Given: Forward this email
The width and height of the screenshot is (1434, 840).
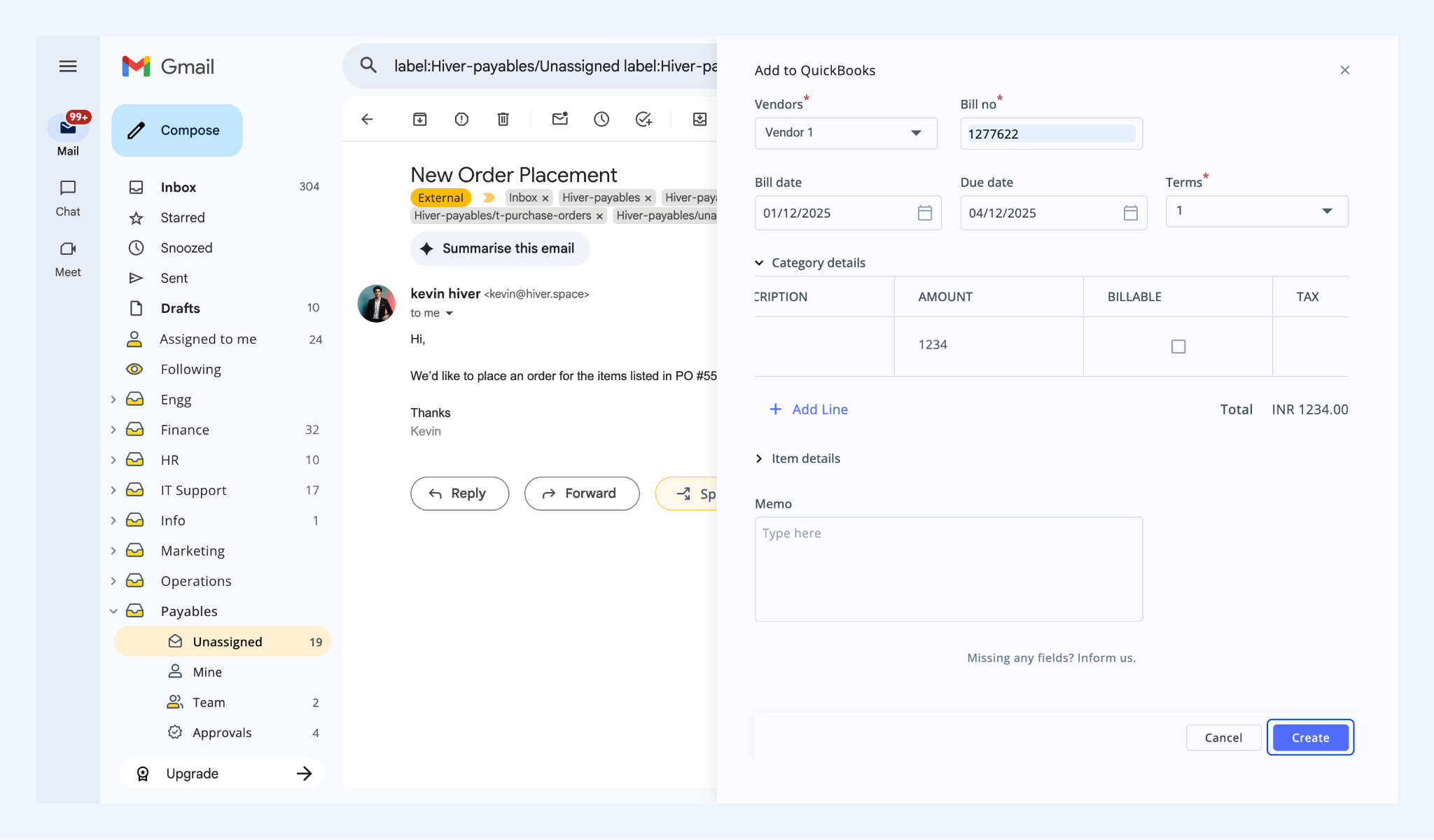Looking at the screenshot, I should tap(582, 493).
